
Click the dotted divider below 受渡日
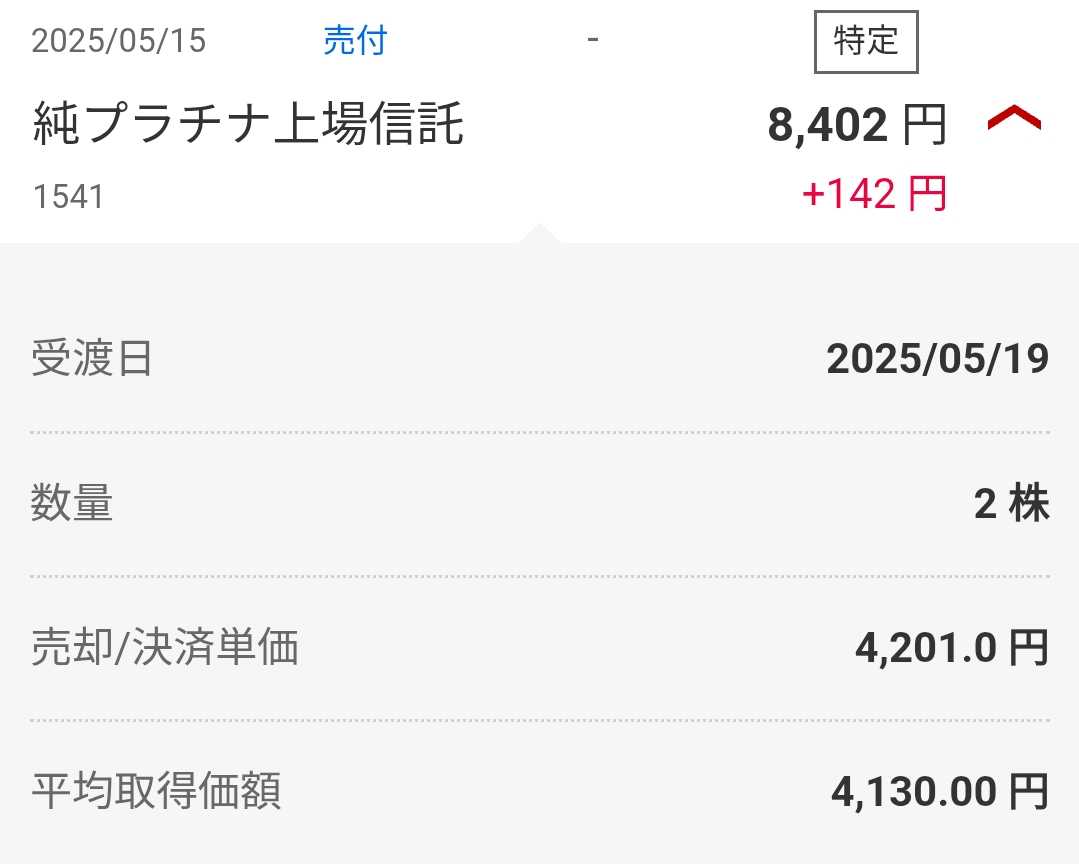coord(540,432)
